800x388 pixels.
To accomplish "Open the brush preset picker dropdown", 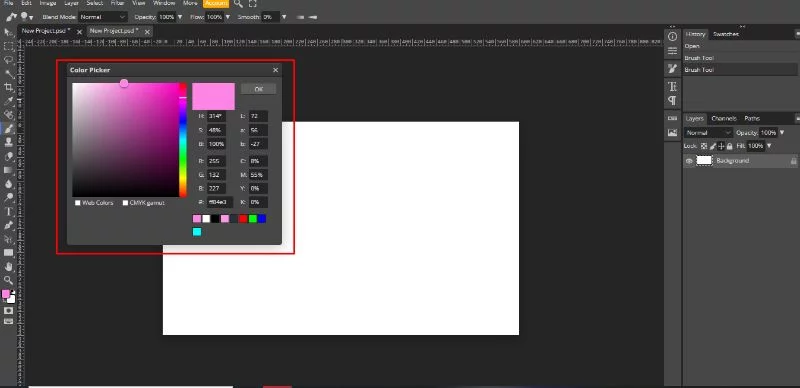I will [x=26, y=17].
